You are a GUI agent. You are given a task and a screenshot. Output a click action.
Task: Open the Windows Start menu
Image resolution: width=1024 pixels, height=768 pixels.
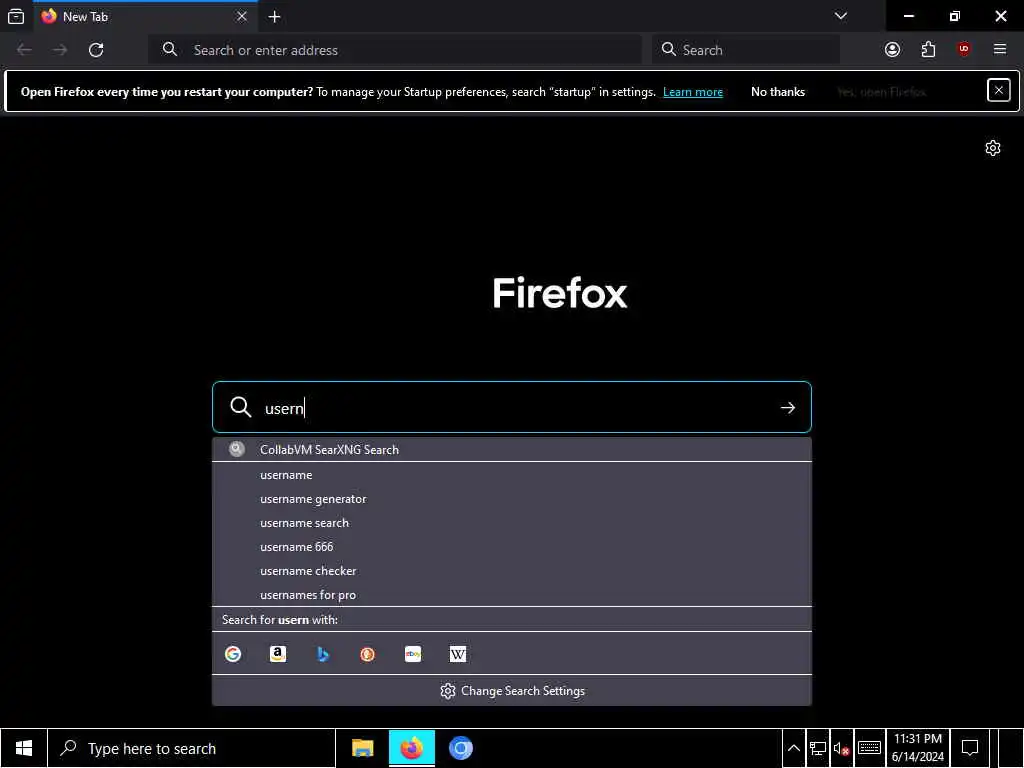click(x=24, y=748)
